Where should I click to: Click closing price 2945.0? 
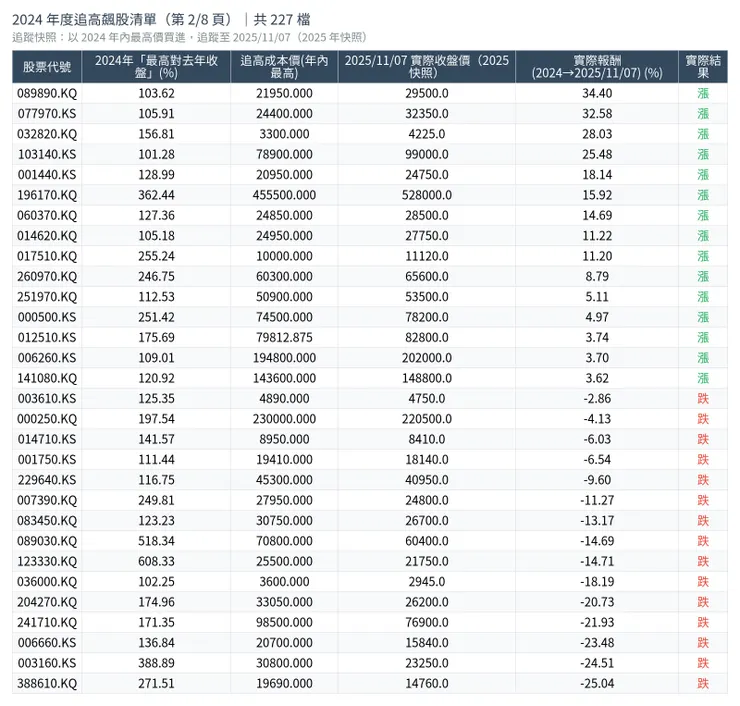point(427,582)
